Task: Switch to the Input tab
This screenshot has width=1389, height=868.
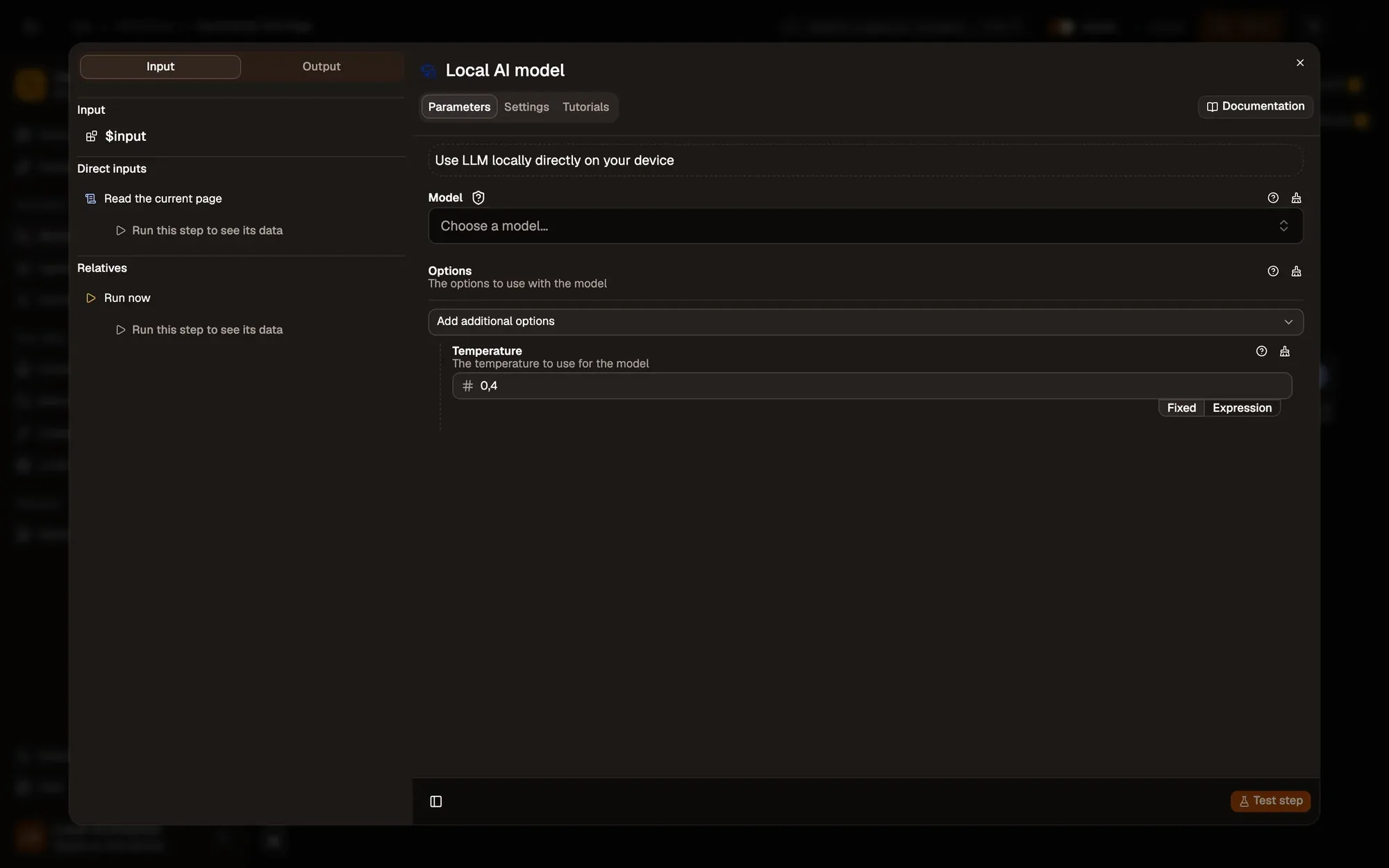Action: tap(160, 67)
